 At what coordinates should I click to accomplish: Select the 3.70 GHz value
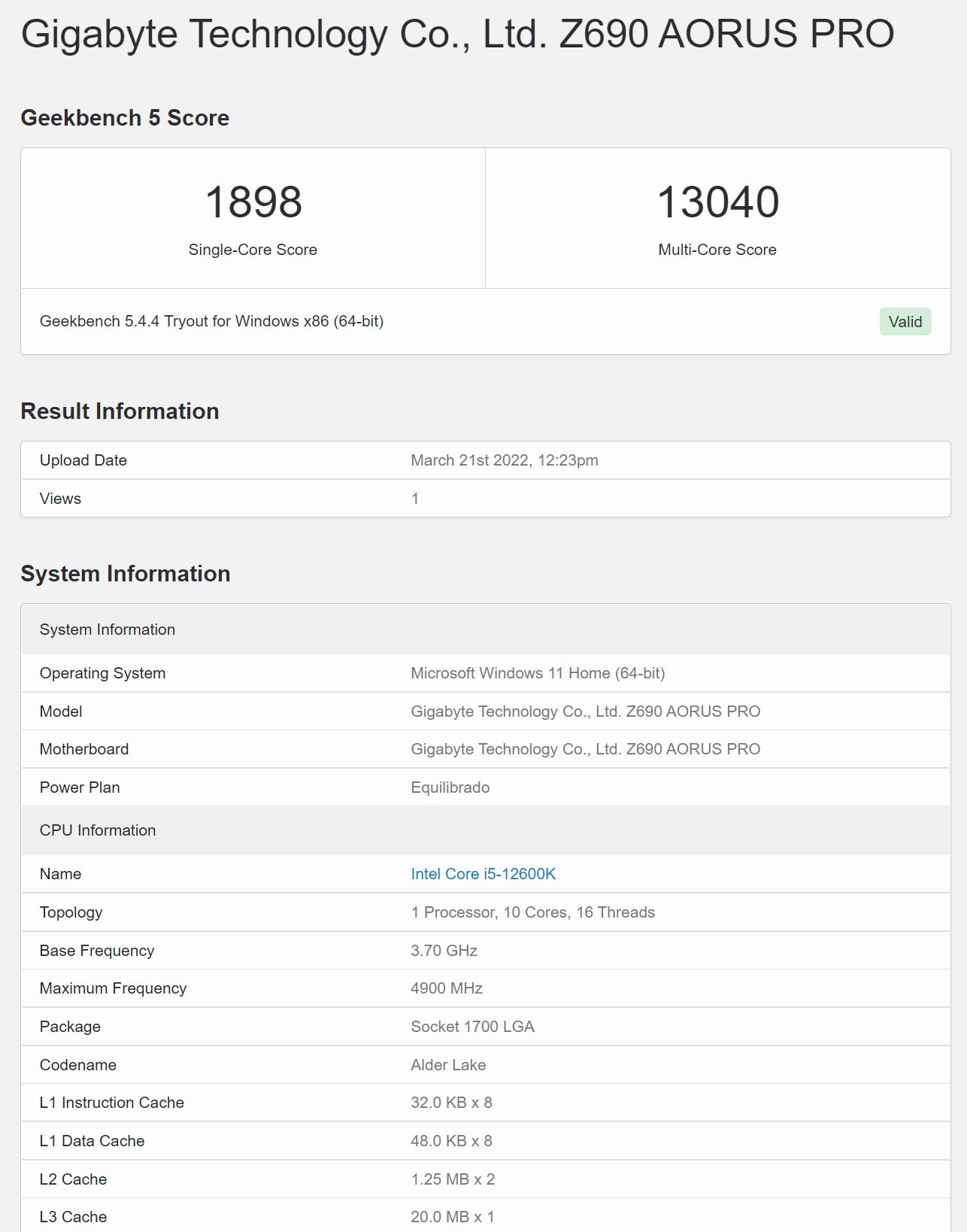[444, 951]
